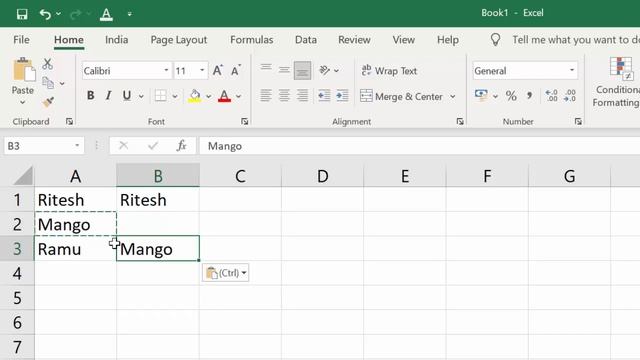Open the Clipboard dialog launcher
This screenshot has width=640, height=360.
pos(69,121)
